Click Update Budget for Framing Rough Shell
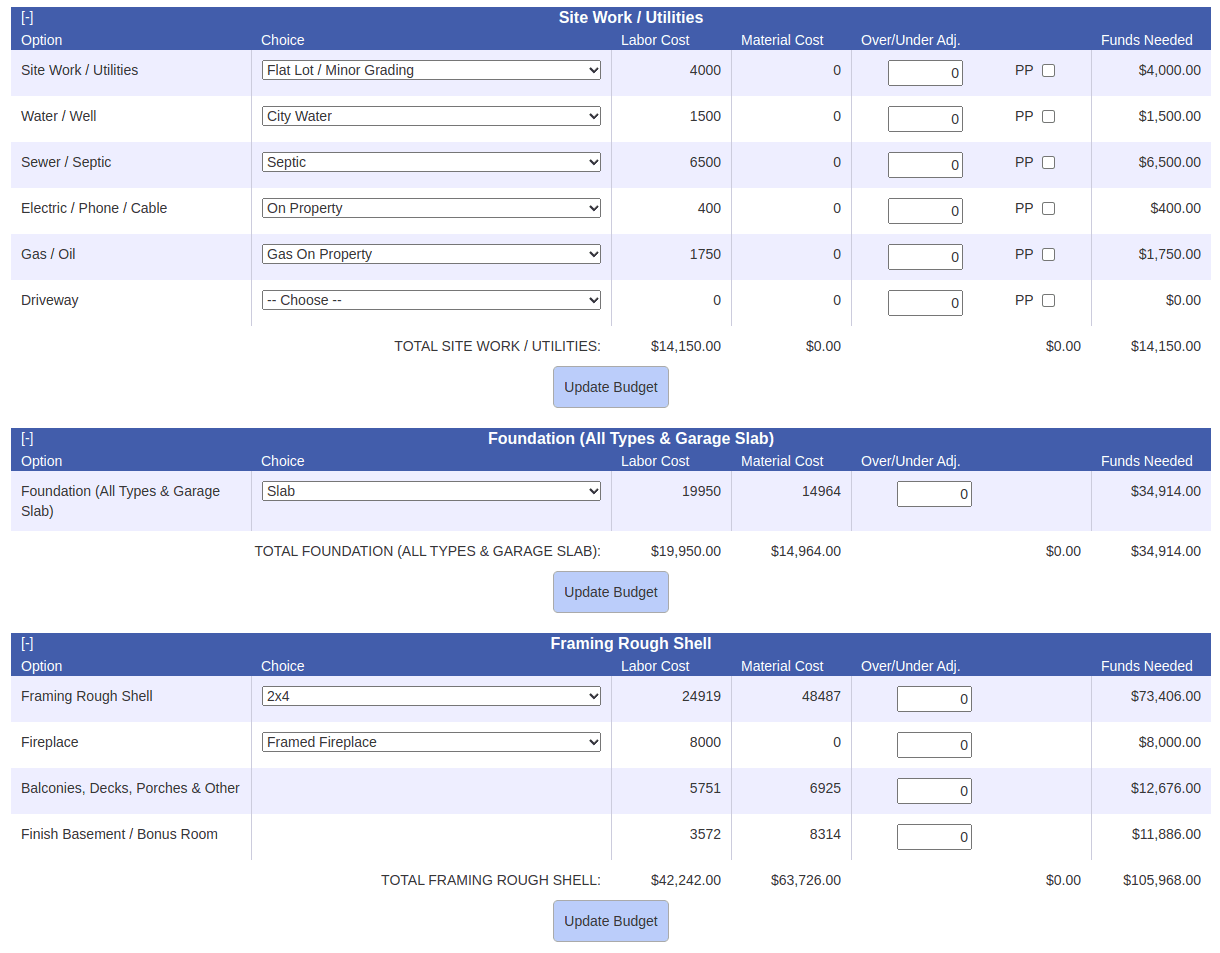Image resolution: width=1220 pixels, height=953 pixels. [610, 920]
